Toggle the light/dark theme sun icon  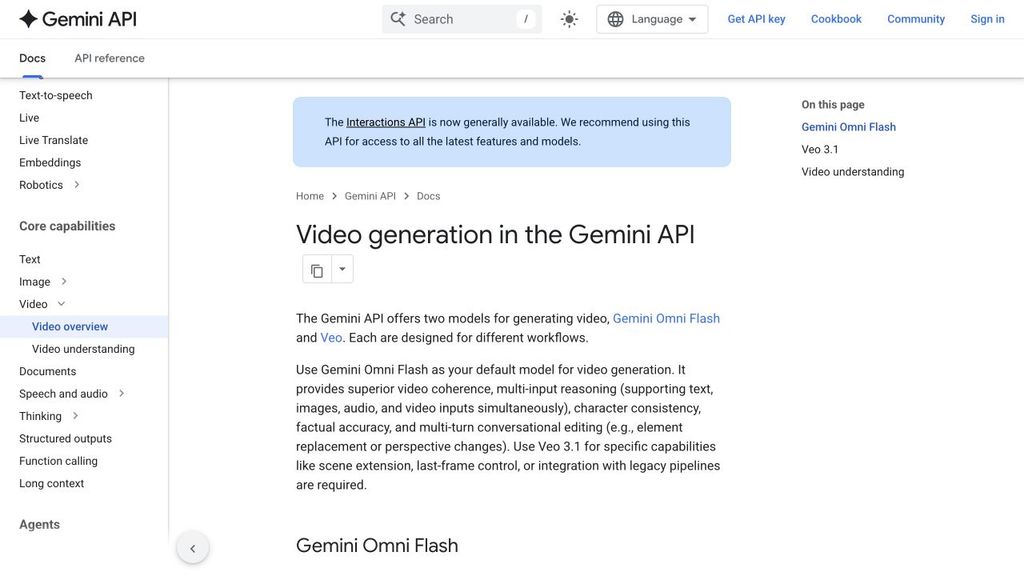(569, 19)
